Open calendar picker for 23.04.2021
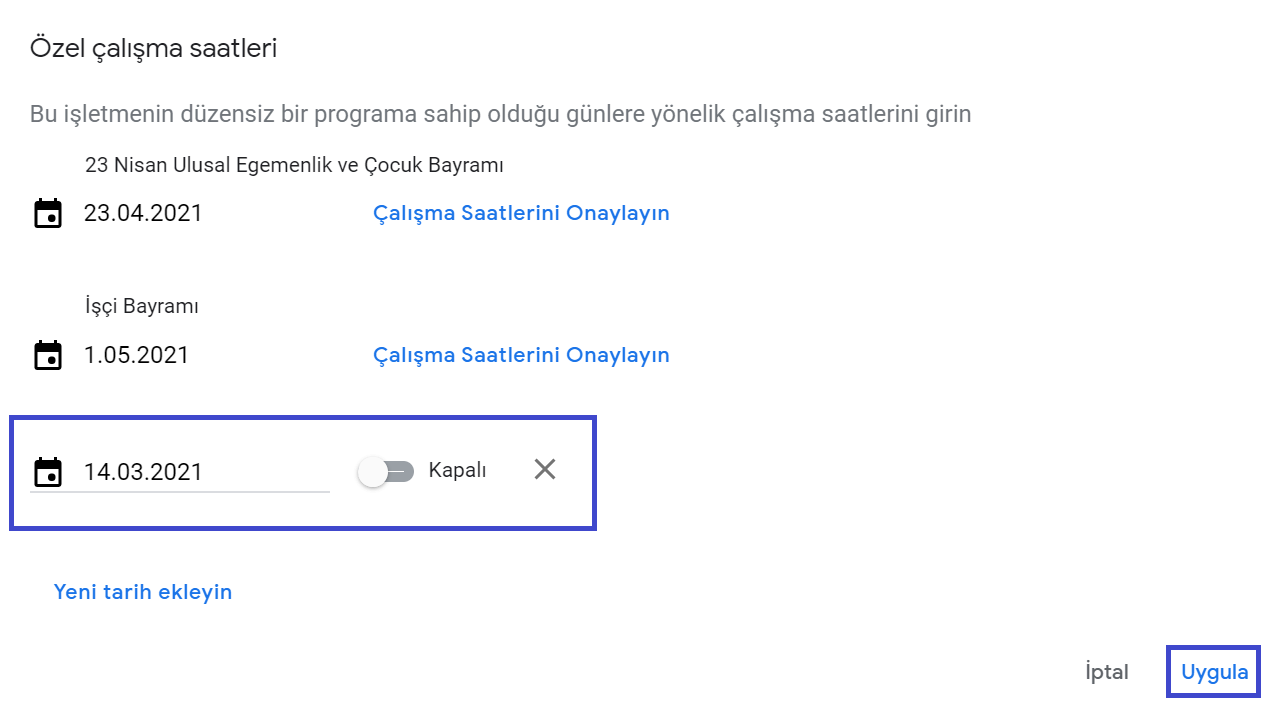This screenshot has height=708, width=1271. (48, 214)
